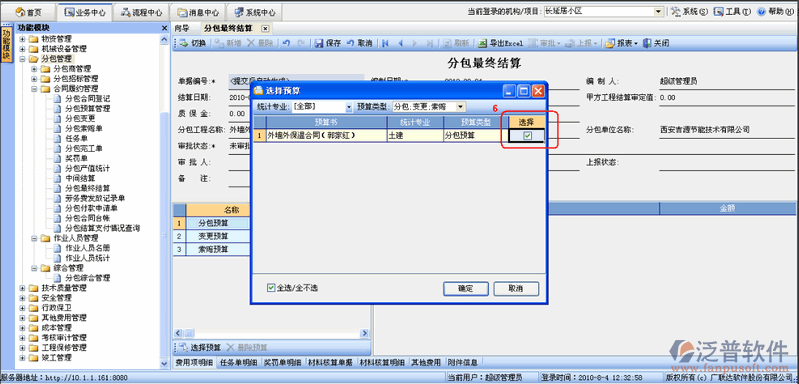This screenshot has width=799, height=384.
Task: Select 分包合同台帐 tree item
Action: point(88,218)
